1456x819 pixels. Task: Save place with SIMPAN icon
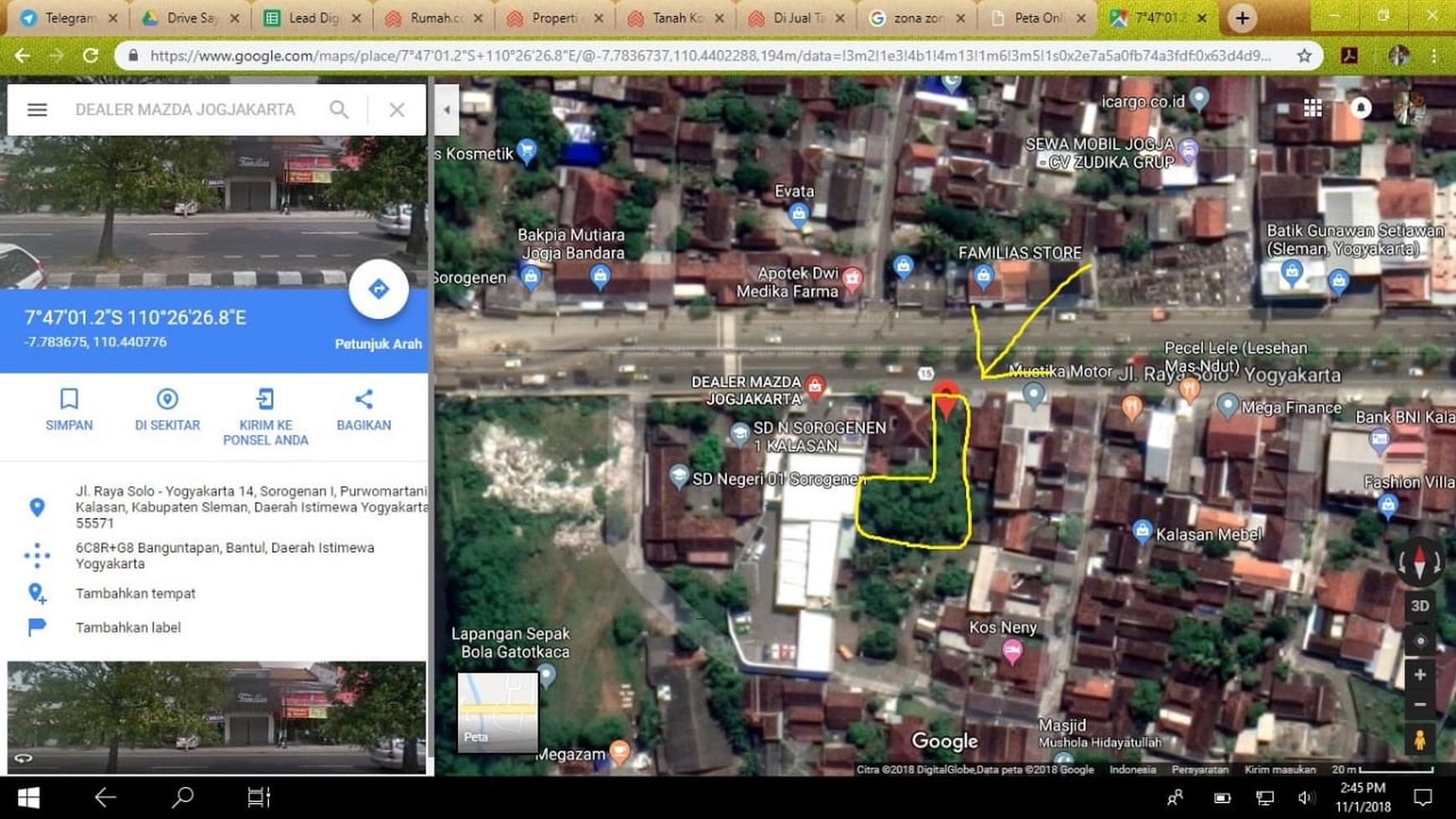point(69,400)
